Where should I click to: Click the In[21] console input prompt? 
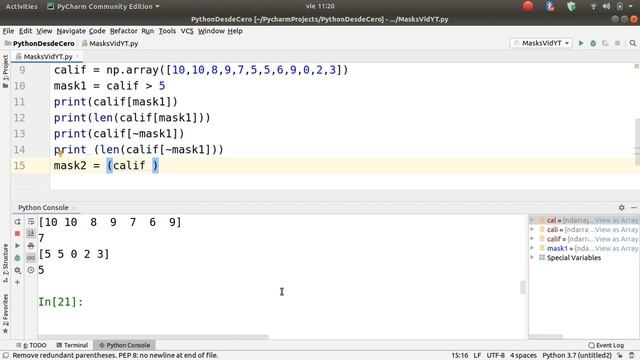click(60, 302)
